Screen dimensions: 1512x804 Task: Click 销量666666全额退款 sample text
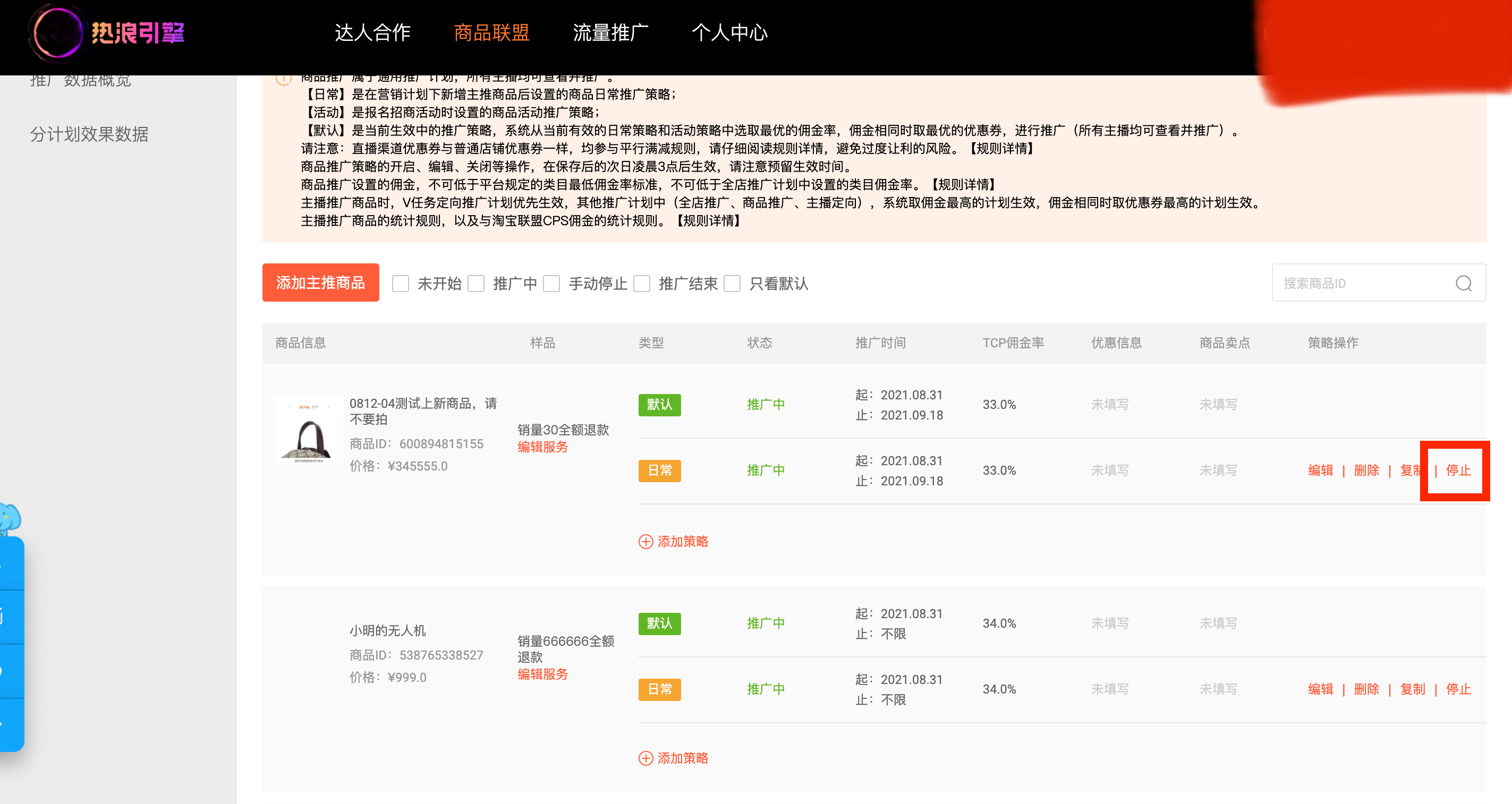click(x=566, y=649)
